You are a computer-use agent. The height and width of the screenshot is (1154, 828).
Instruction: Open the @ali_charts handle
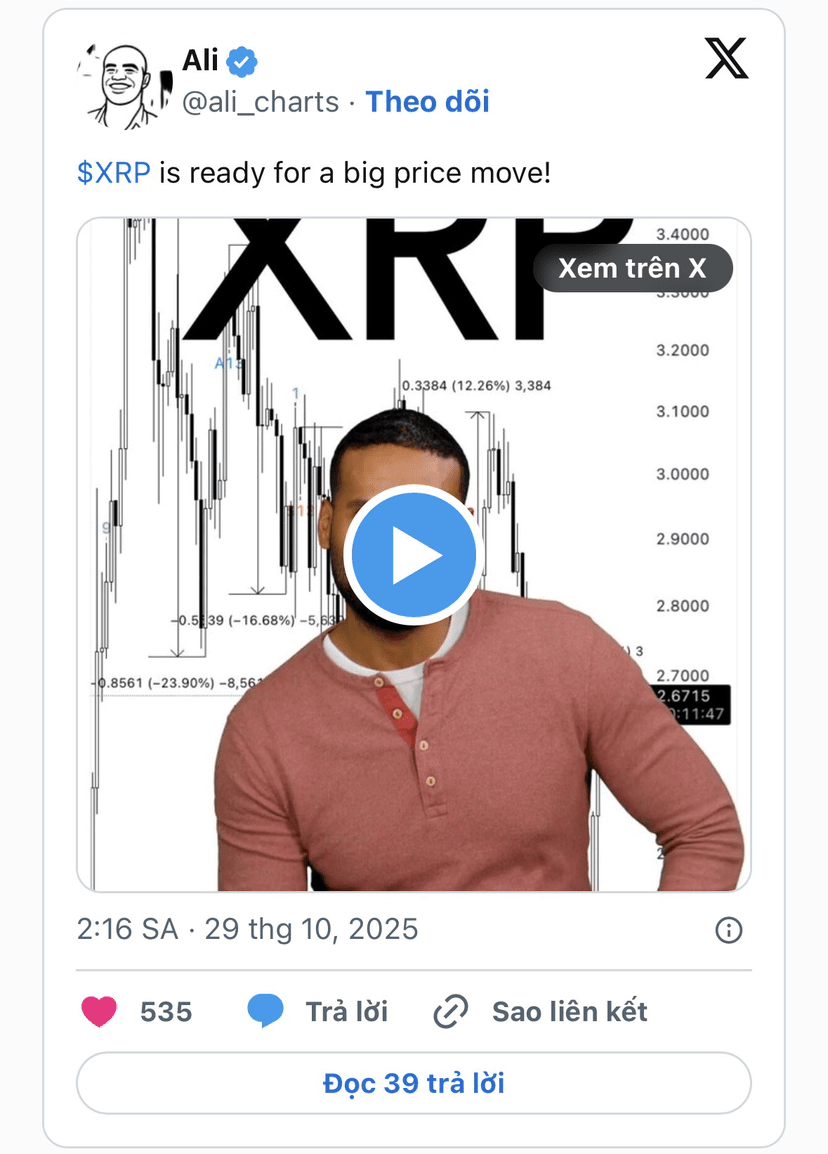[261, 102]
